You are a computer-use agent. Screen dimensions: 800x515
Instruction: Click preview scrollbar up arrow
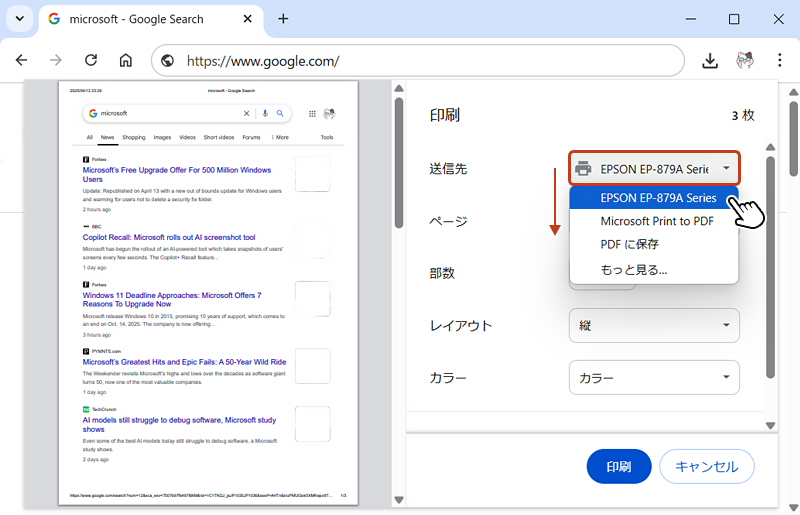[x=399, y=88]
